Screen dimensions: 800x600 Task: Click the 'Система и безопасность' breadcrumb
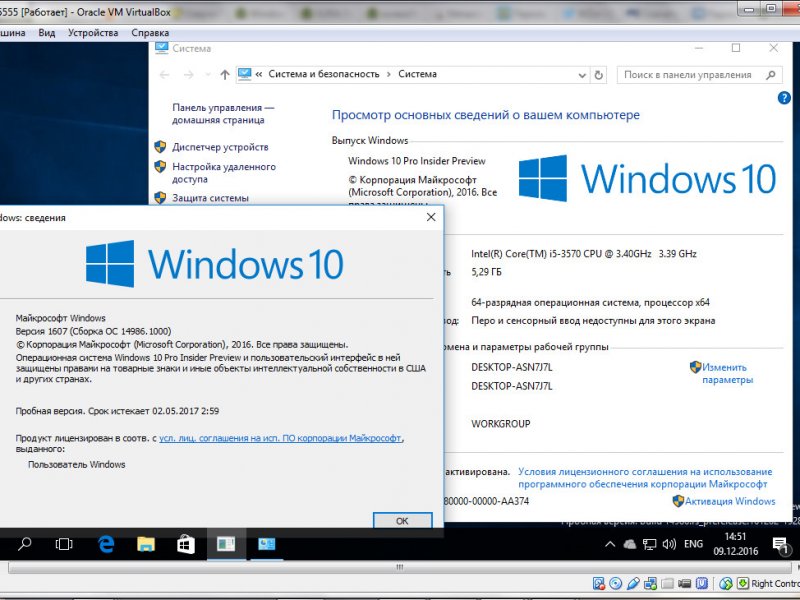click(x=324, y=74)
